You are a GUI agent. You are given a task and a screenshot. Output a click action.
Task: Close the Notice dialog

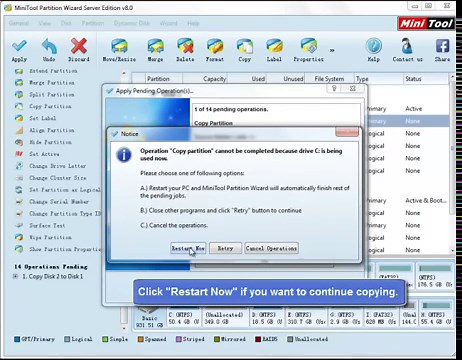pyautogui.click(x=347, y=132)
